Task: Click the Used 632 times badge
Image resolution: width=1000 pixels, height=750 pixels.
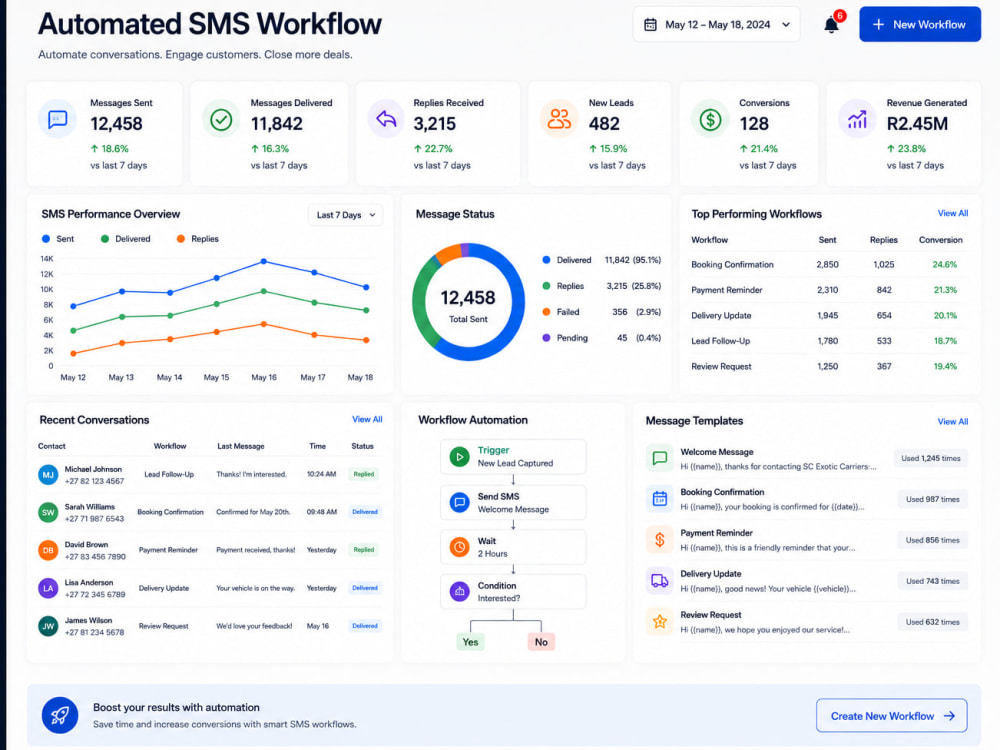Action: (x=932, y=622)
